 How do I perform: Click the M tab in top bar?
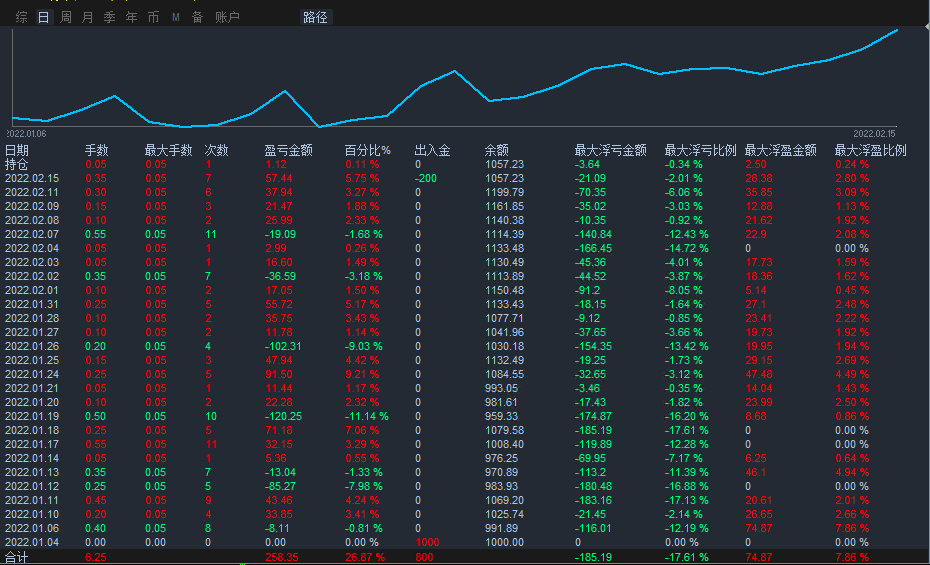coord(176,17)
